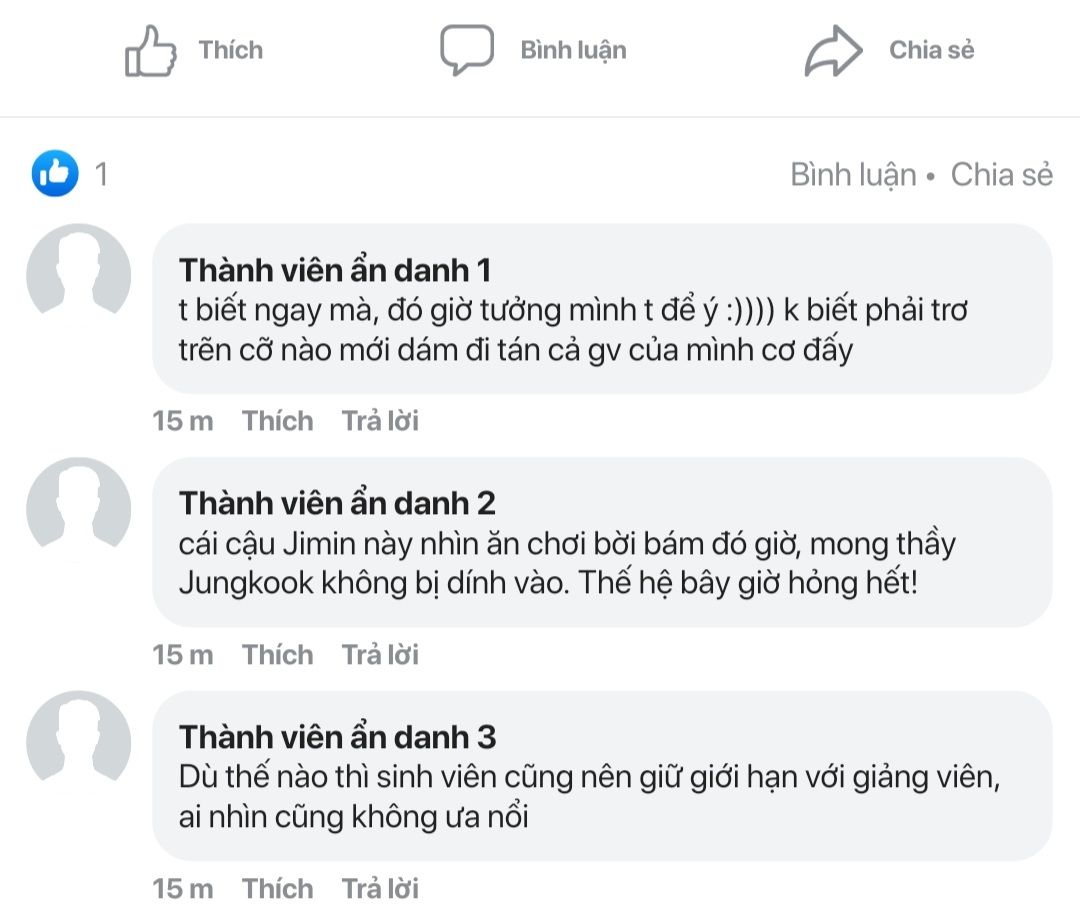Open avatar of Thành viên ẩn danh 1
The height and width of the screenshot is (917, 1080).
tap(78, 276)
